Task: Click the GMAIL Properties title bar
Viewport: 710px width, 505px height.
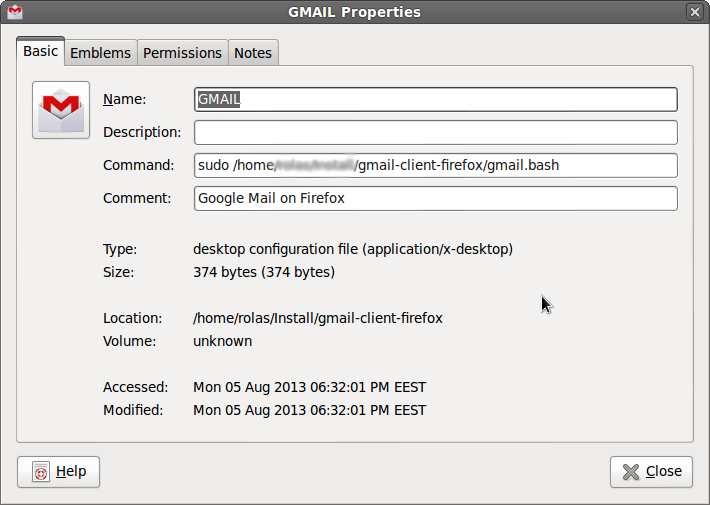Action: tap(355, 12)
